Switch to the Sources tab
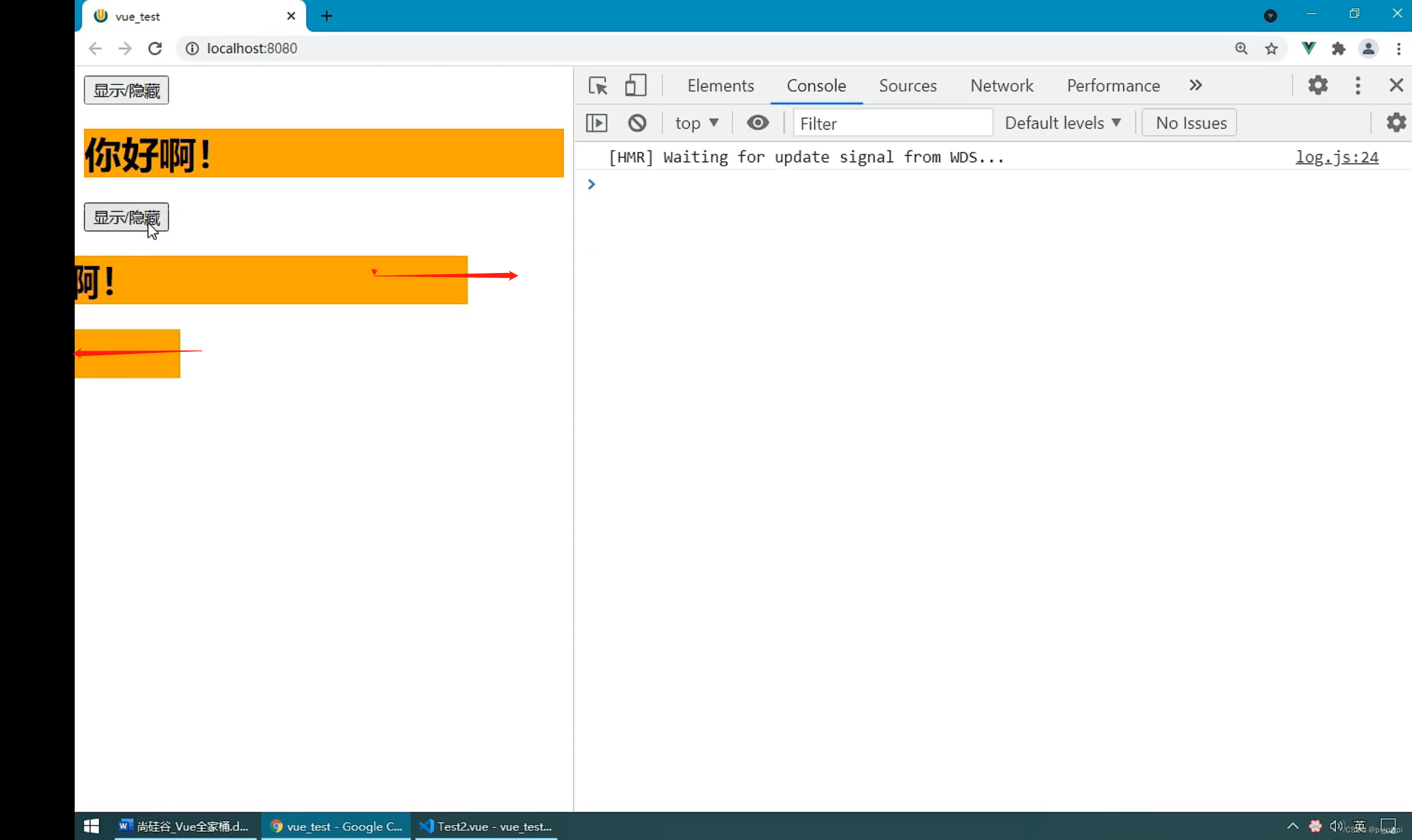The height and width of the screenshot is (840, 1412). point(907,85)
